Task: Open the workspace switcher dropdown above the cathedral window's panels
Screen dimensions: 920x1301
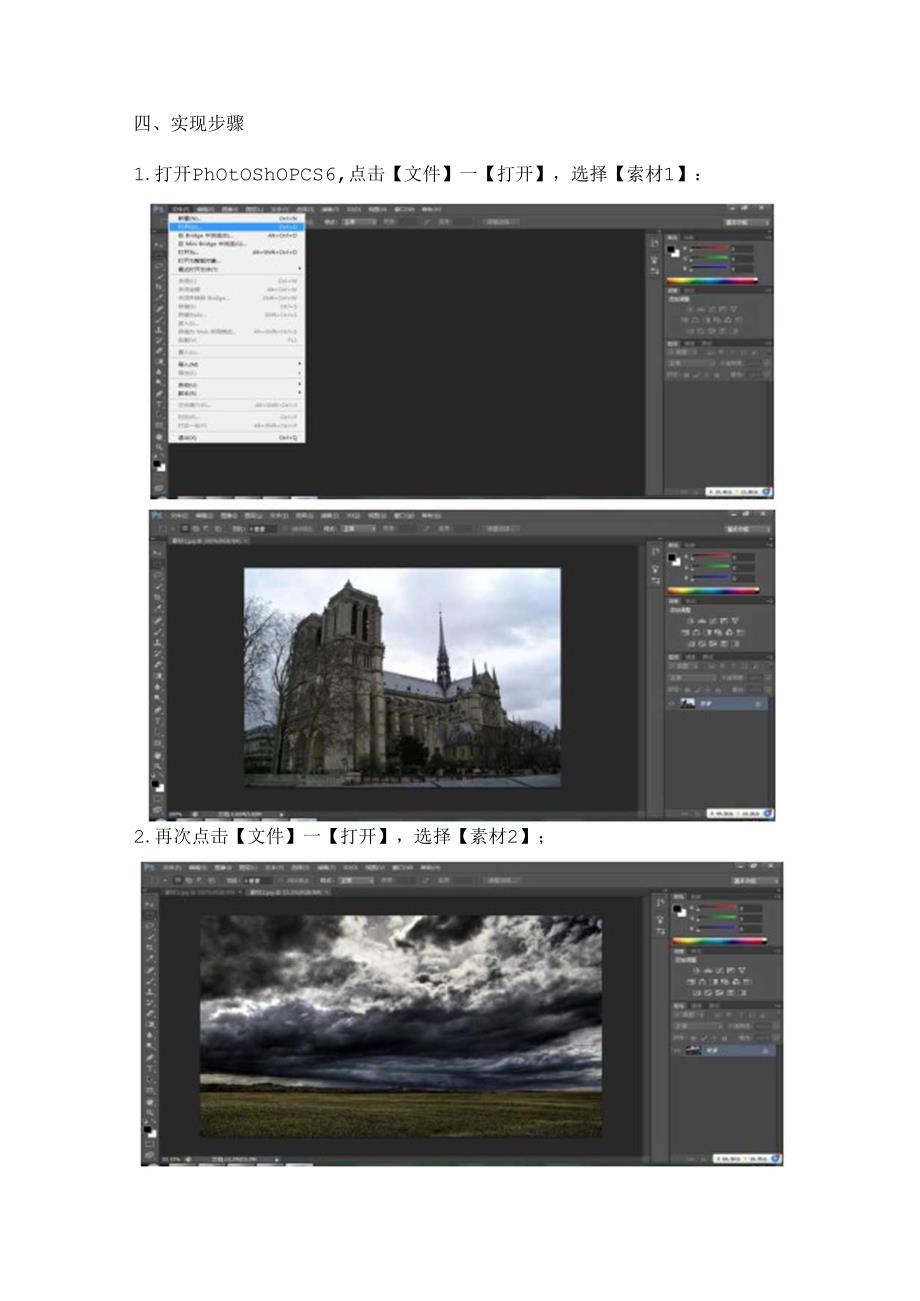Action: click(x=750, y=528)
